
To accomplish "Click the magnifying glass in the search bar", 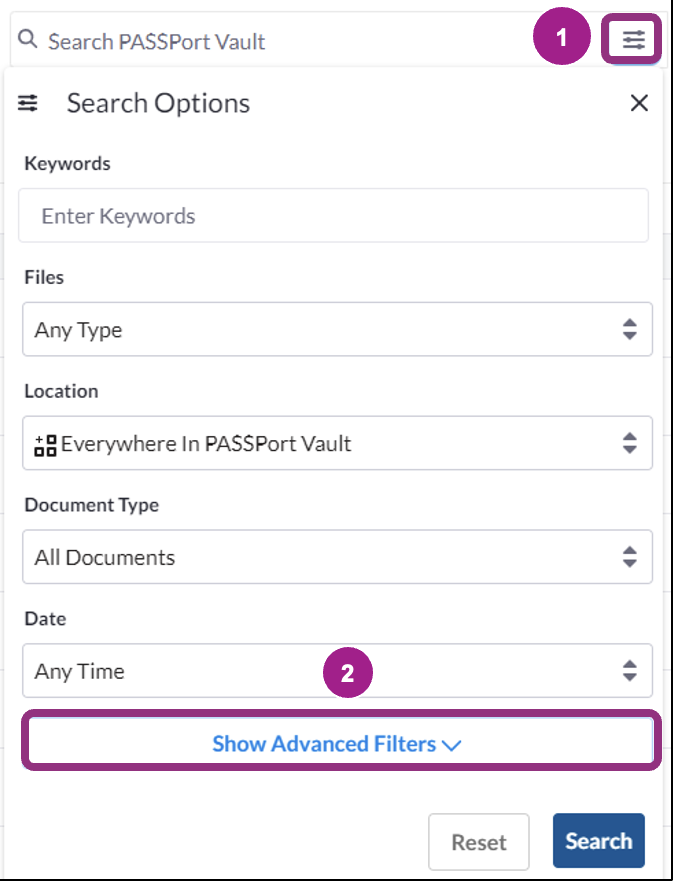I will pyautogui.click(x=26, y=40).
